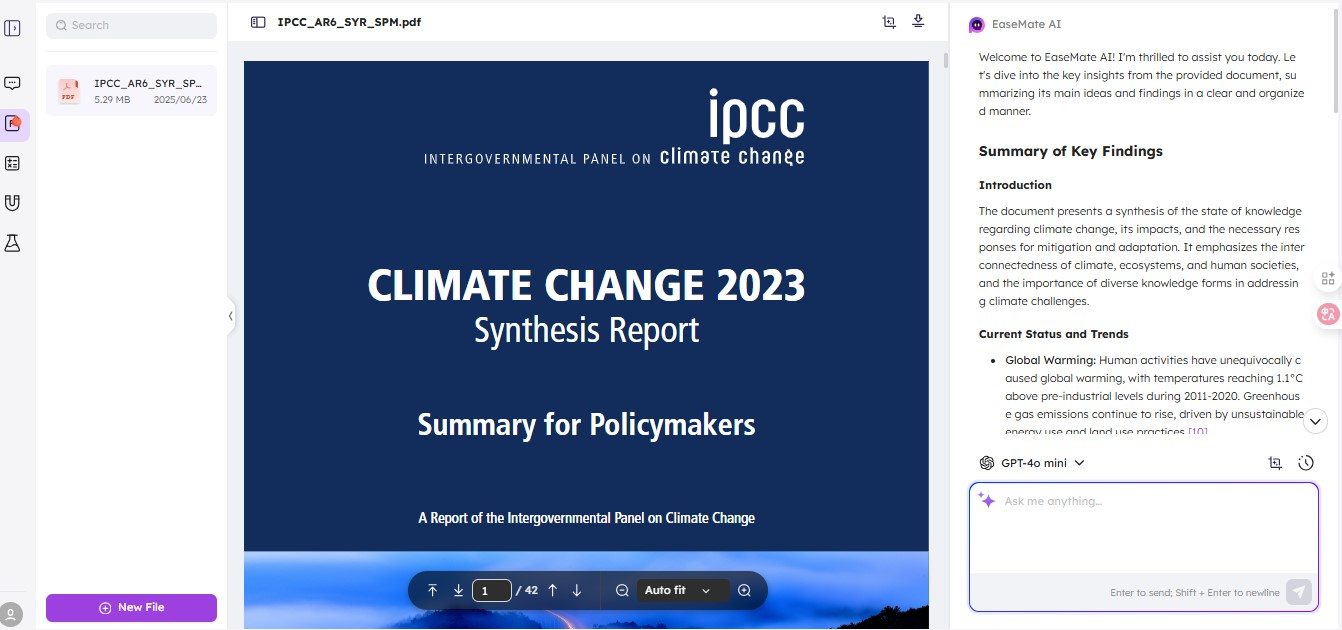Open the citation link [10]

pos(1197,432)
